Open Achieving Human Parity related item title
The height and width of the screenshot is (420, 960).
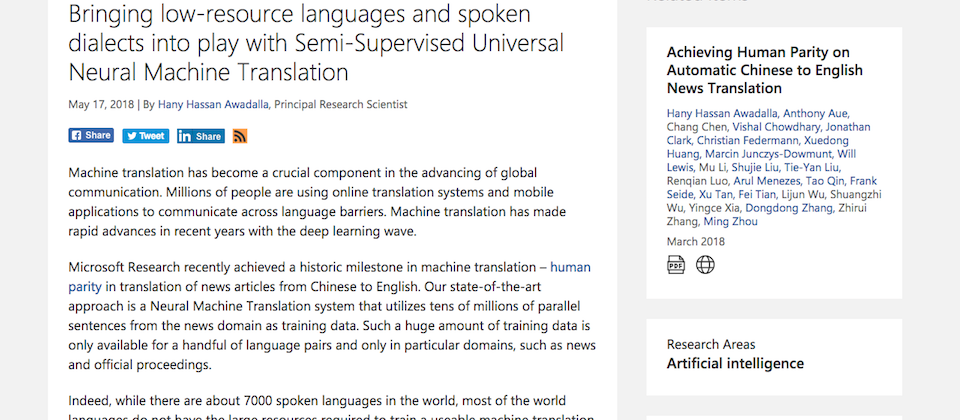pos(765,70)
